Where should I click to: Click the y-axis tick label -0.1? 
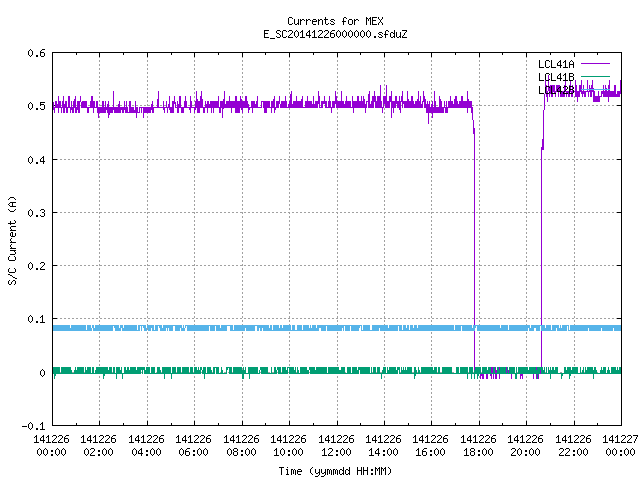coord(33,426)
